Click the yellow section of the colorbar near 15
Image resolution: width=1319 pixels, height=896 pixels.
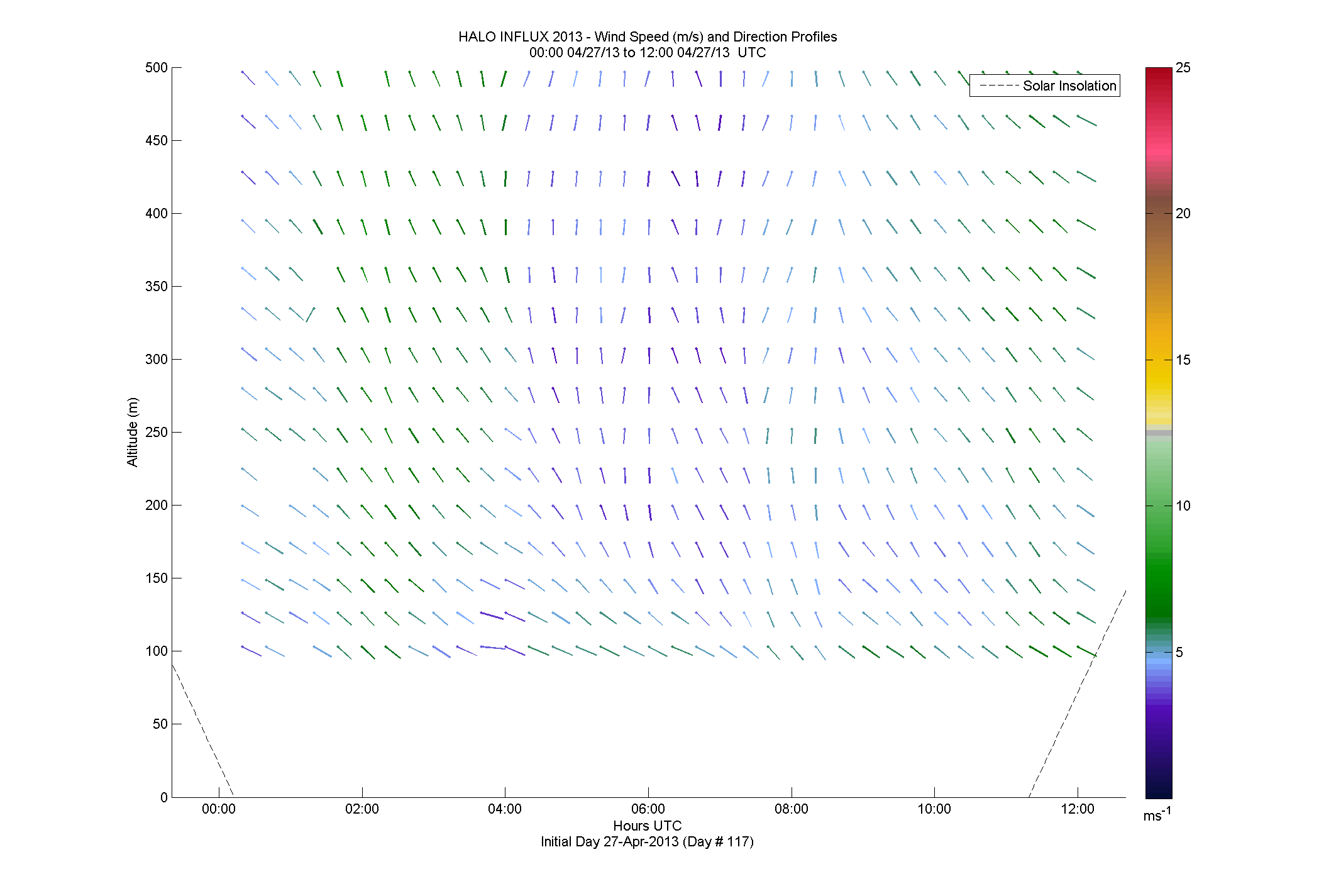click(1159, 371)
